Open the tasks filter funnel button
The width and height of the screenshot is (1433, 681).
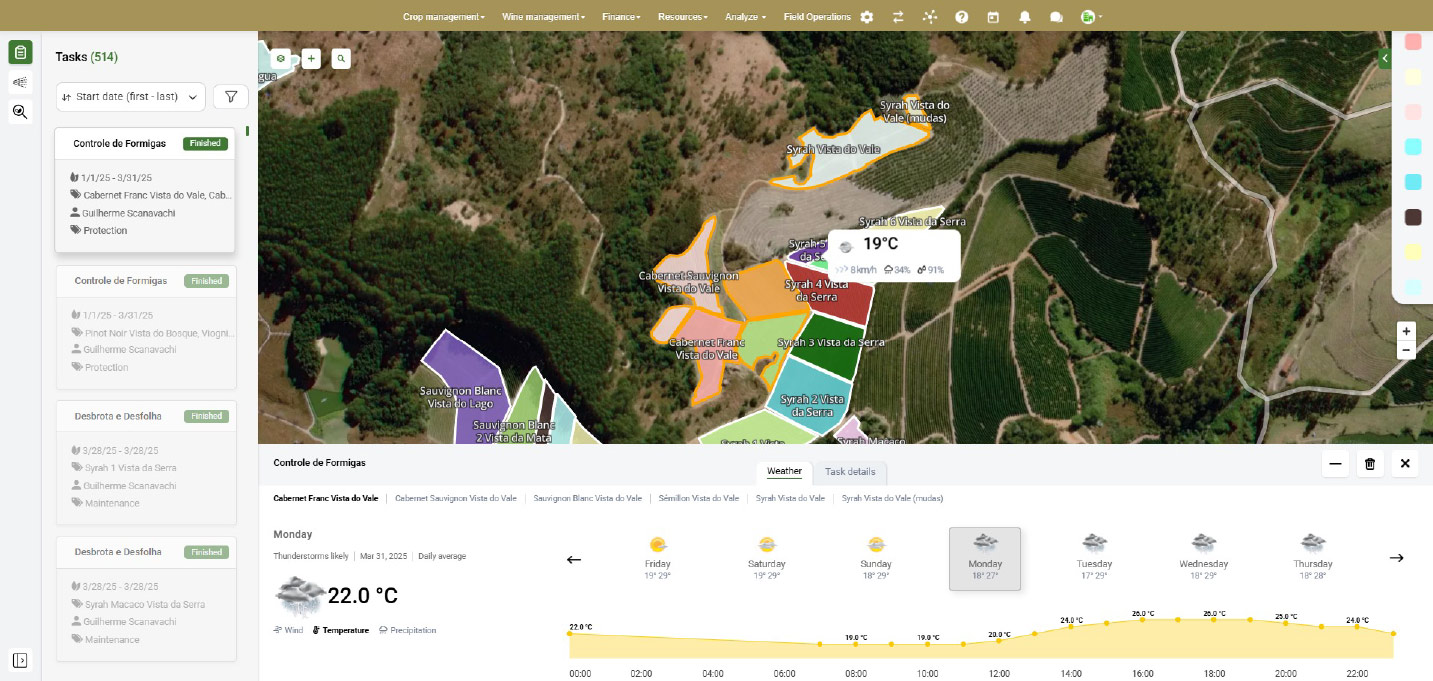coord(231,97)
